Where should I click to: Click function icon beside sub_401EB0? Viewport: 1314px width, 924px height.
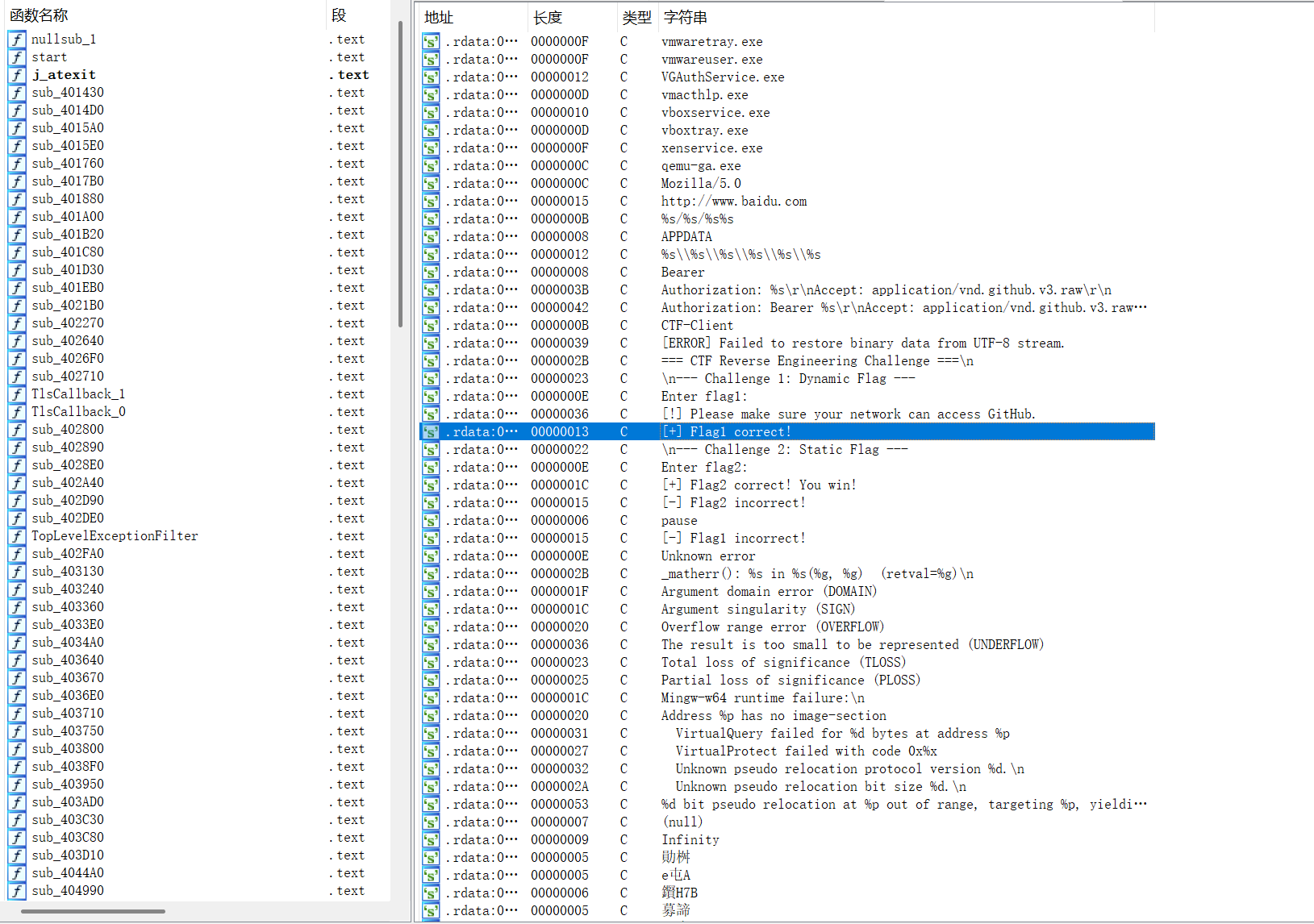click(x=17, y=288)
